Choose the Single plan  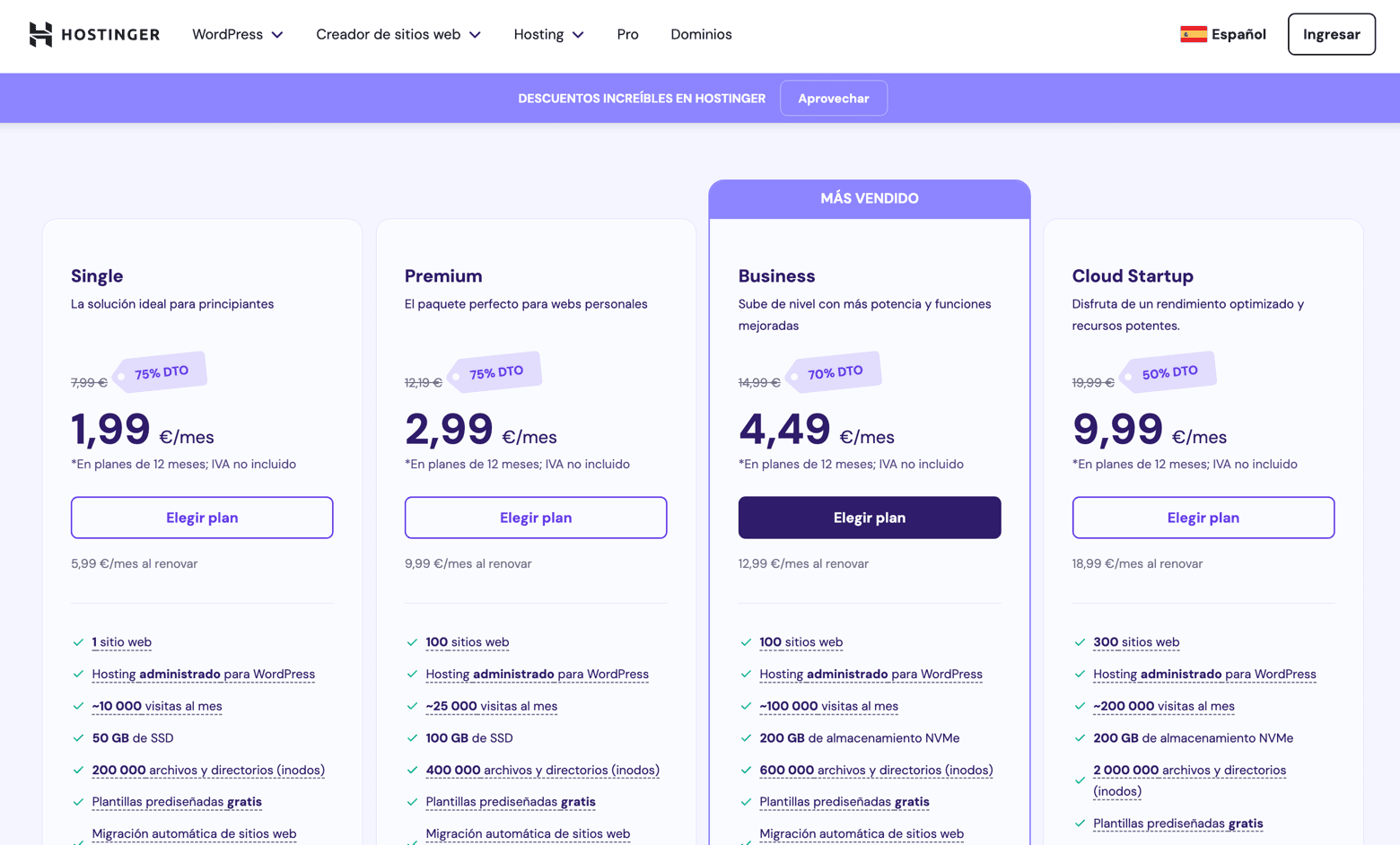(202, 518)
